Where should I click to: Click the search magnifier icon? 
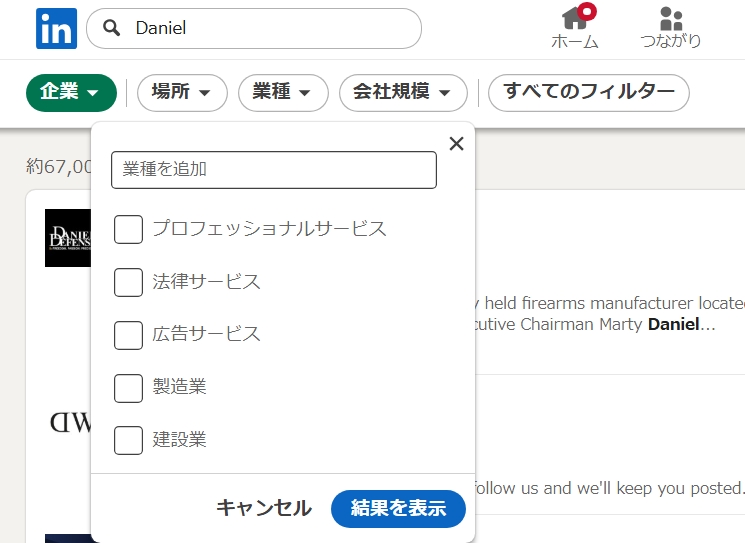(112, 29)
